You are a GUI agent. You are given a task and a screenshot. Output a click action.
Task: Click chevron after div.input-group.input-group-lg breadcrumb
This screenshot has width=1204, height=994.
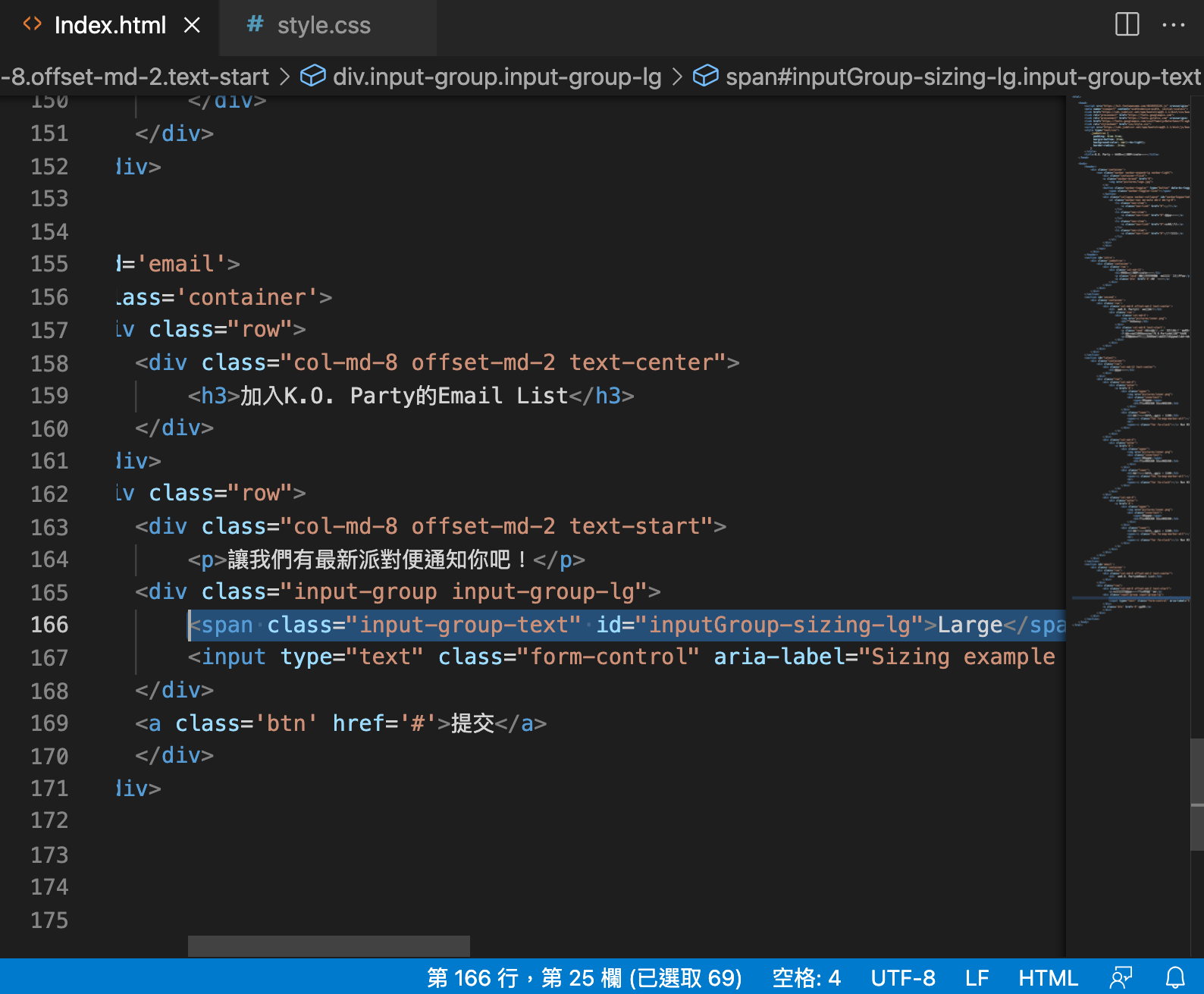pos(678,77)
